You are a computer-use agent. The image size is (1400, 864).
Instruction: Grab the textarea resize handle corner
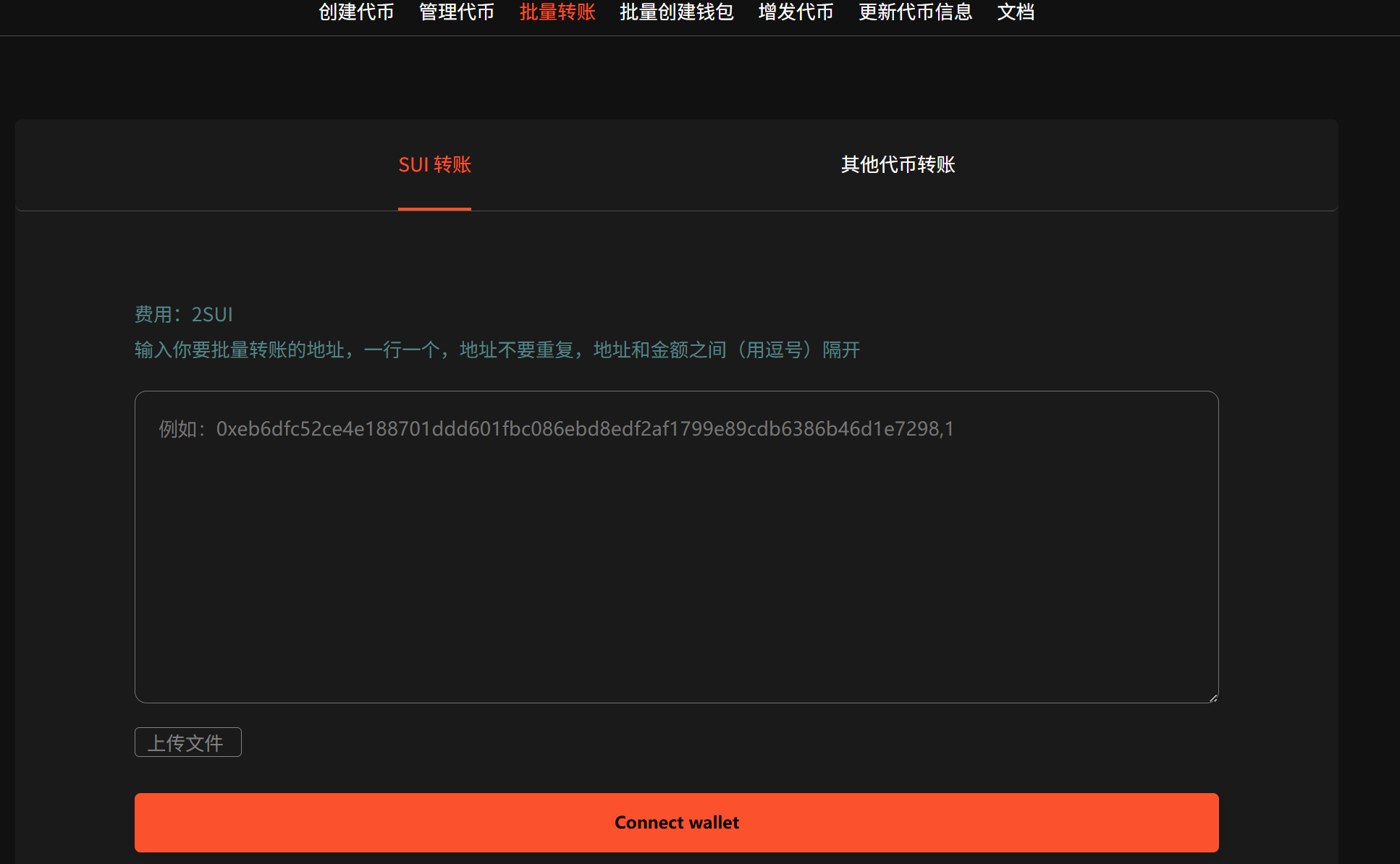[x=1213, y=698]
